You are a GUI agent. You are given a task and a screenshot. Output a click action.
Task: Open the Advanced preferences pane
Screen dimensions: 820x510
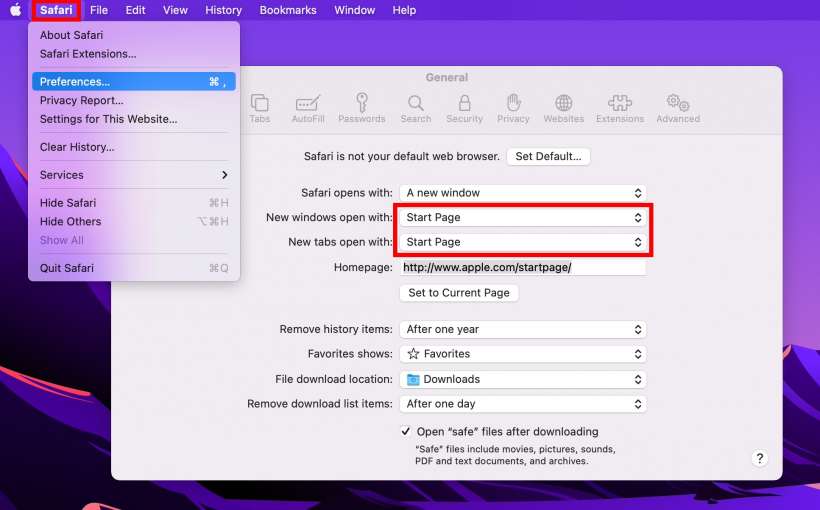[678, 109]
